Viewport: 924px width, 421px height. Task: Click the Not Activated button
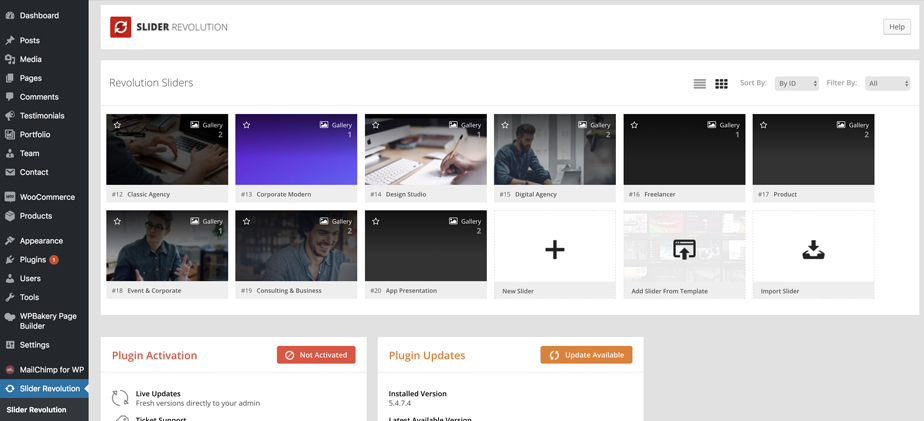pos(316,355)
